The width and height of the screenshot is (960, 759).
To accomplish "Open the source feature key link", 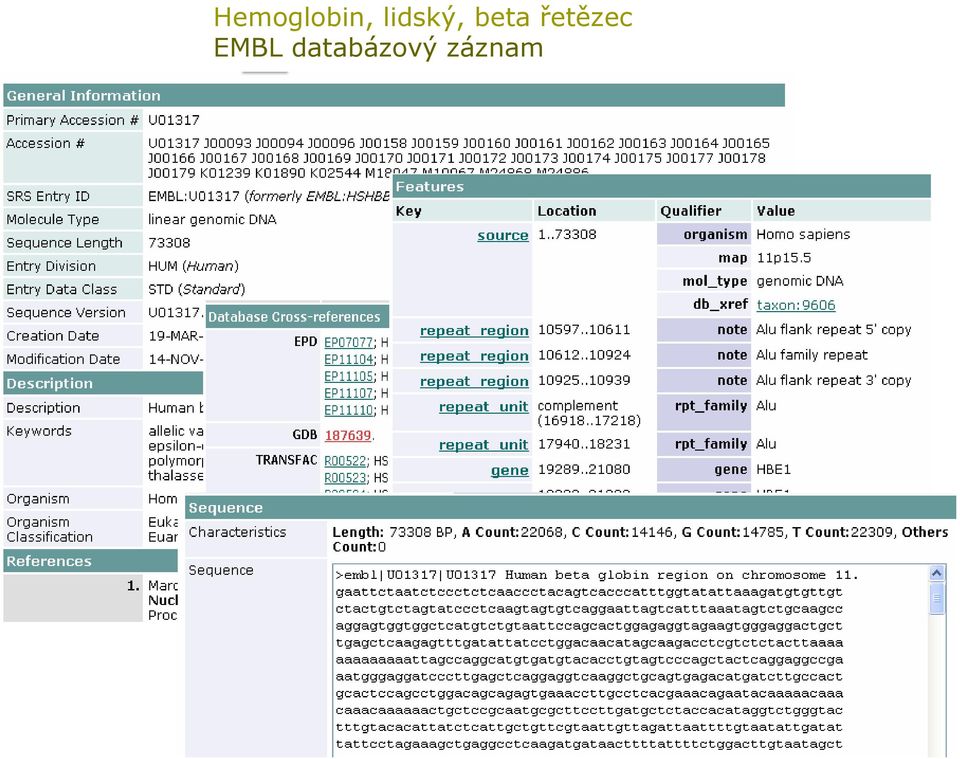I will tap(503, 235).
